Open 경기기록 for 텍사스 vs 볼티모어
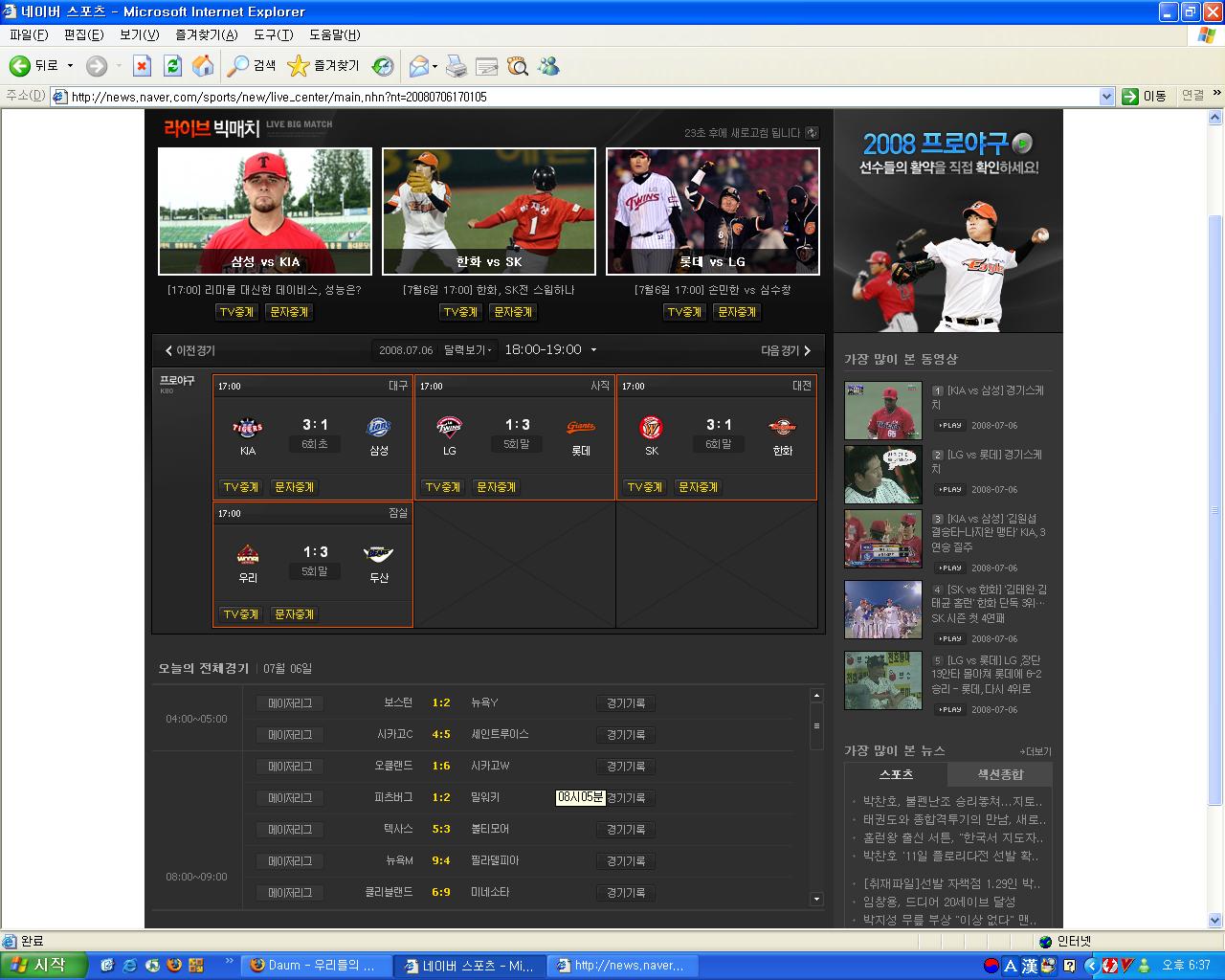This screenshot has width=1225, height=980. pos(626,830)
